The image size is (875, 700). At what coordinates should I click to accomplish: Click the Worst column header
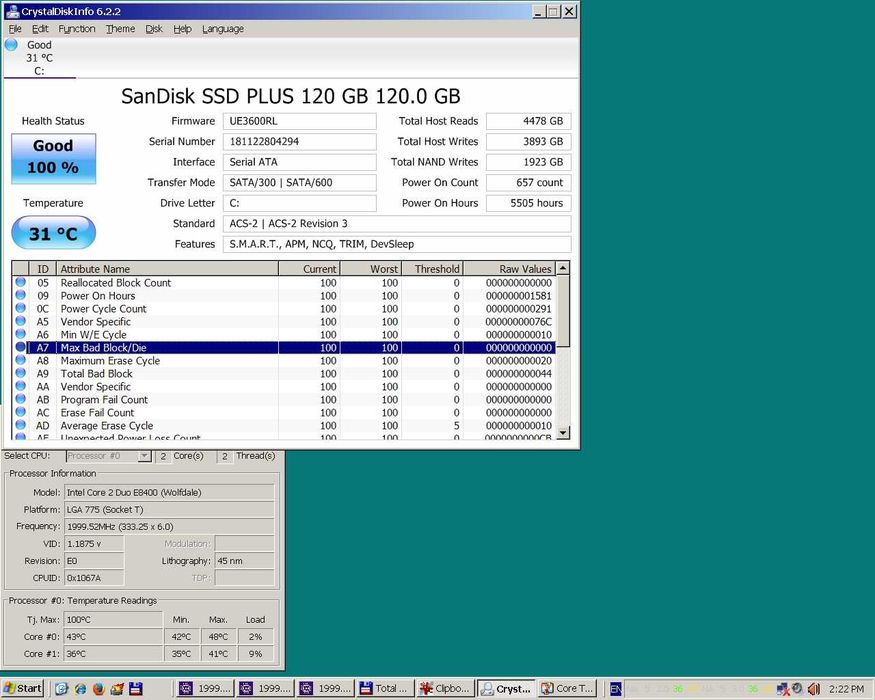click(371, 269)
